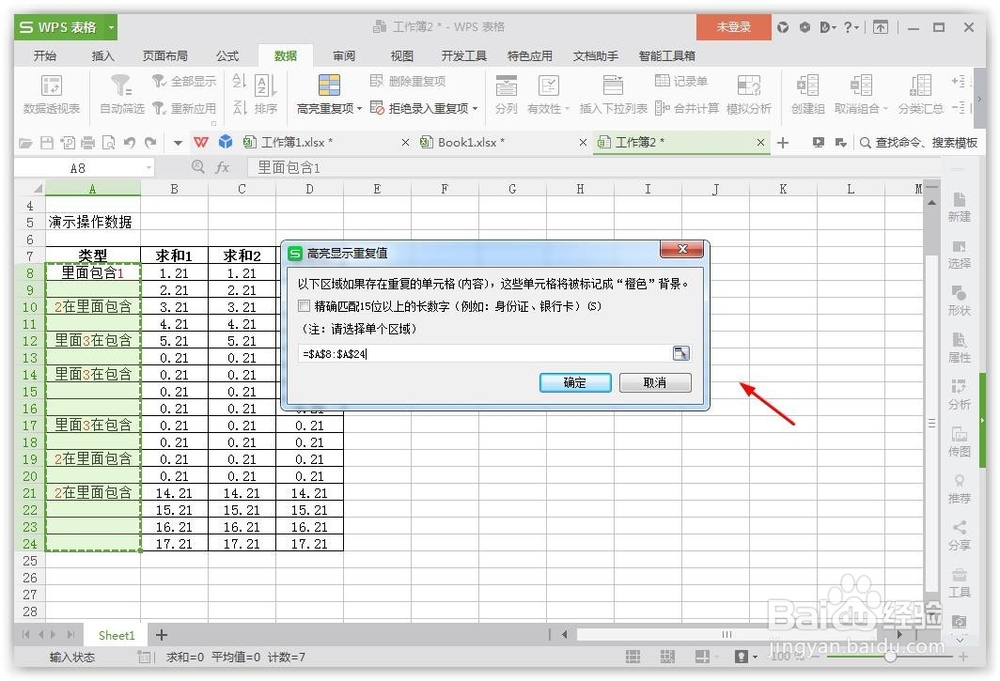Switch to 工作簿1.xlsx document tab
1000x681 pixels.
(x=325, y=142)
